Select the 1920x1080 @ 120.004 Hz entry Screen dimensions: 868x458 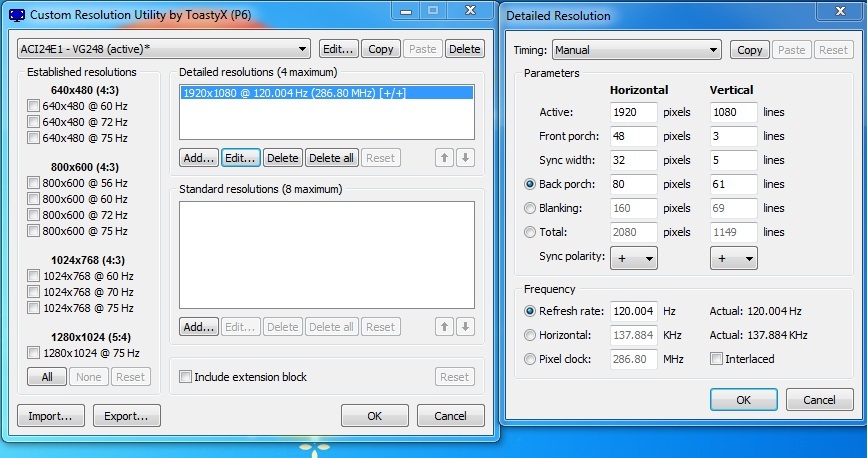[x=295, y=93]
